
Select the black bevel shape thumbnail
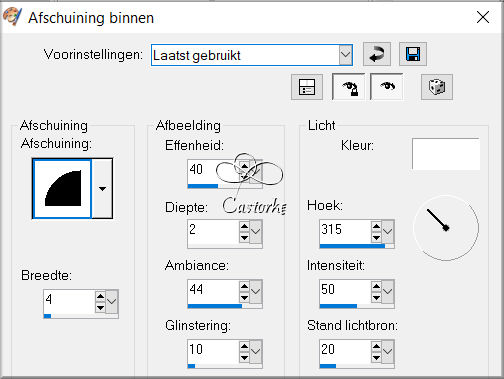(62, 189)
